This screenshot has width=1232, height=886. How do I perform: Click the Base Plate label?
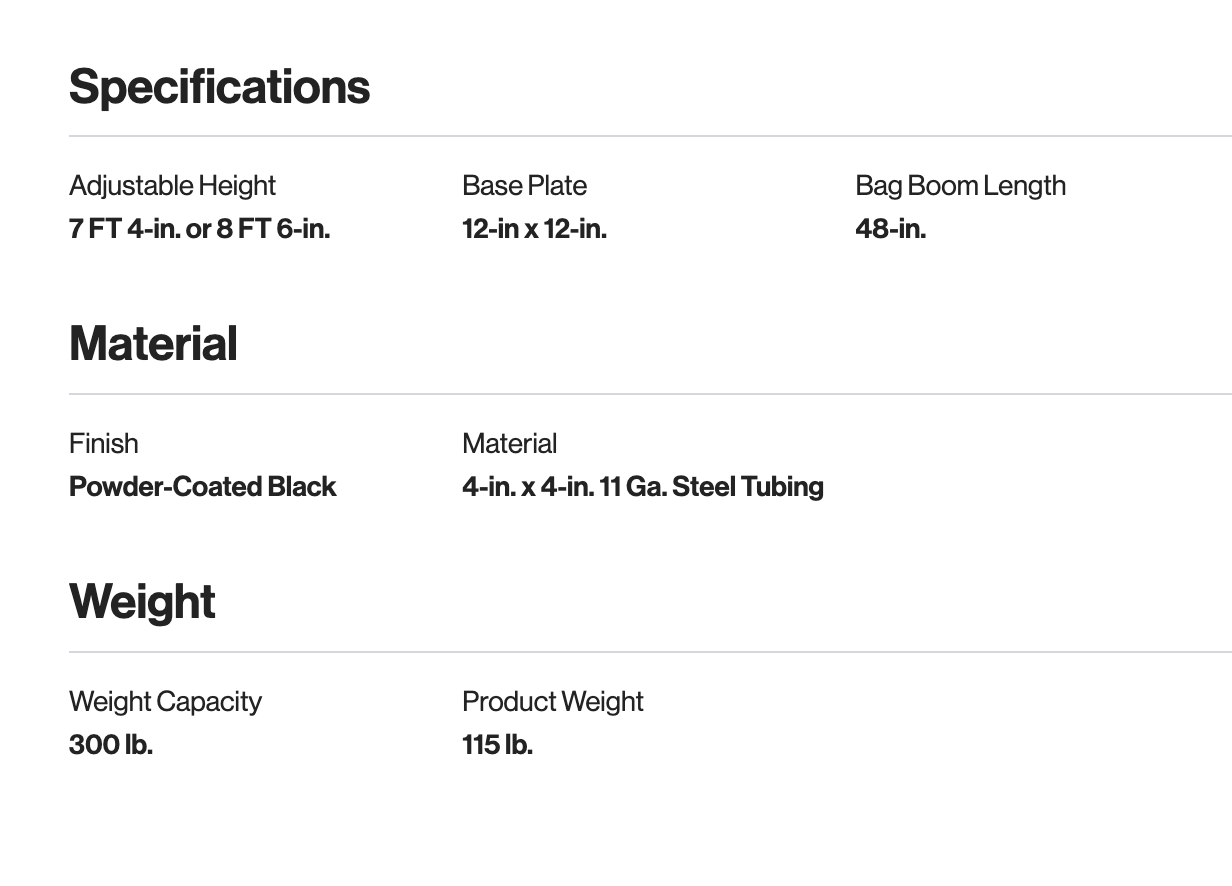click(524, 186)
